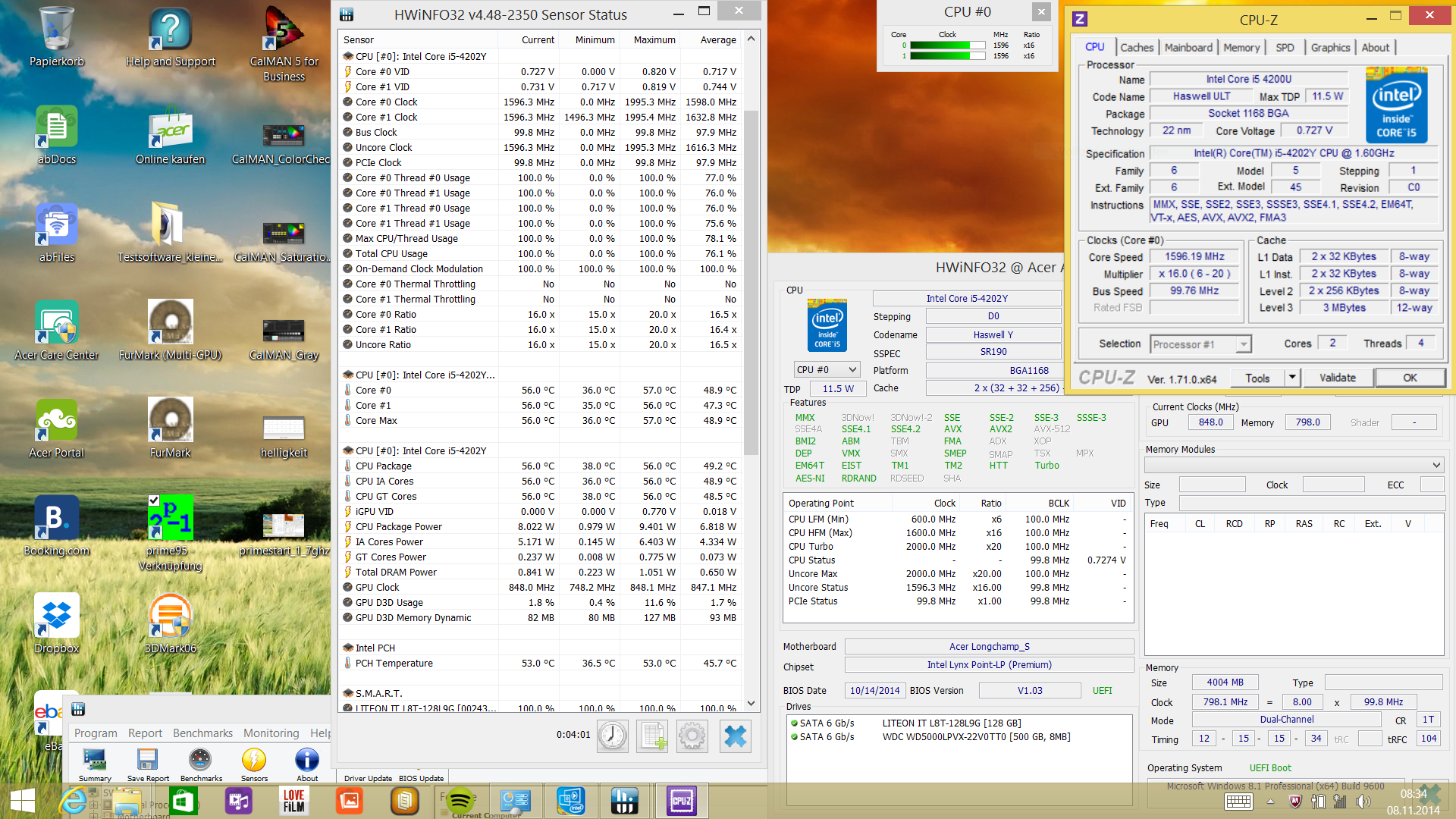
Task: Switch to the SPD tab in CPU-Z
Action: [1285, 47]
